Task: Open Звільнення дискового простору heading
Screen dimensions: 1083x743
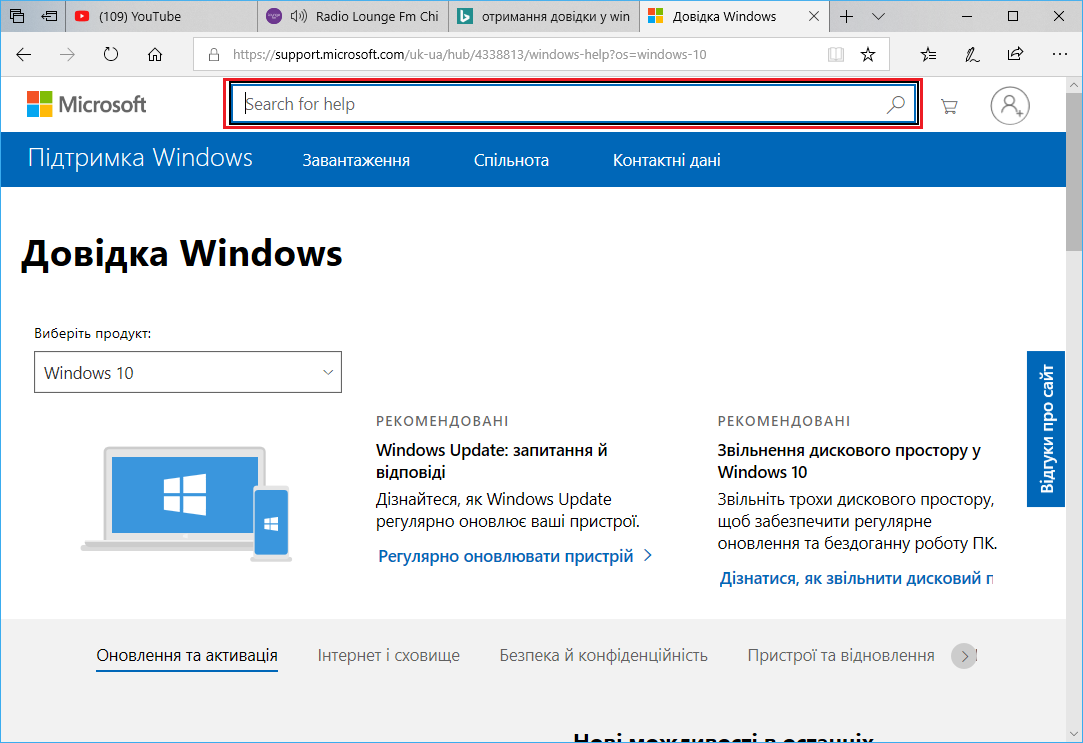Action: click(x=849, y=461)
